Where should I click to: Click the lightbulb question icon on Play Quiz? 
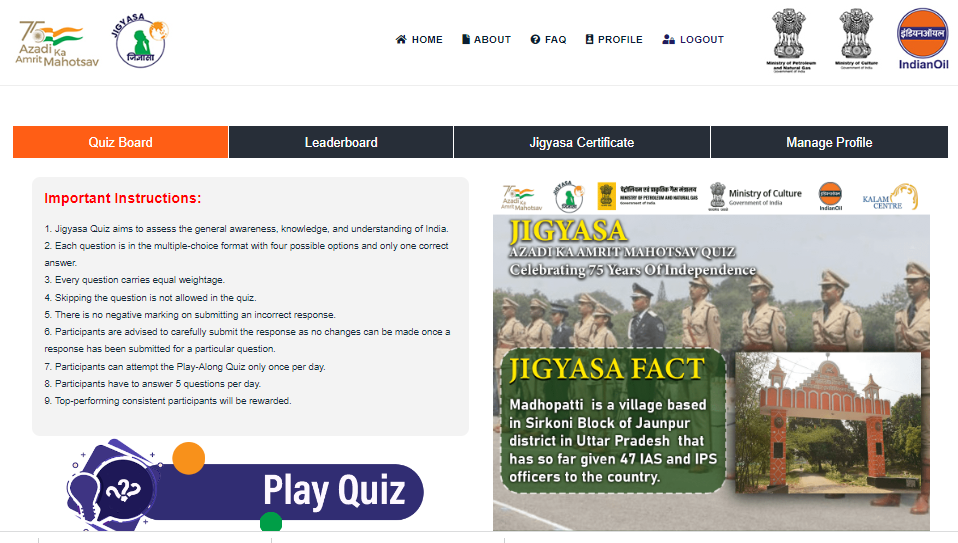click(x=113, y=486)
